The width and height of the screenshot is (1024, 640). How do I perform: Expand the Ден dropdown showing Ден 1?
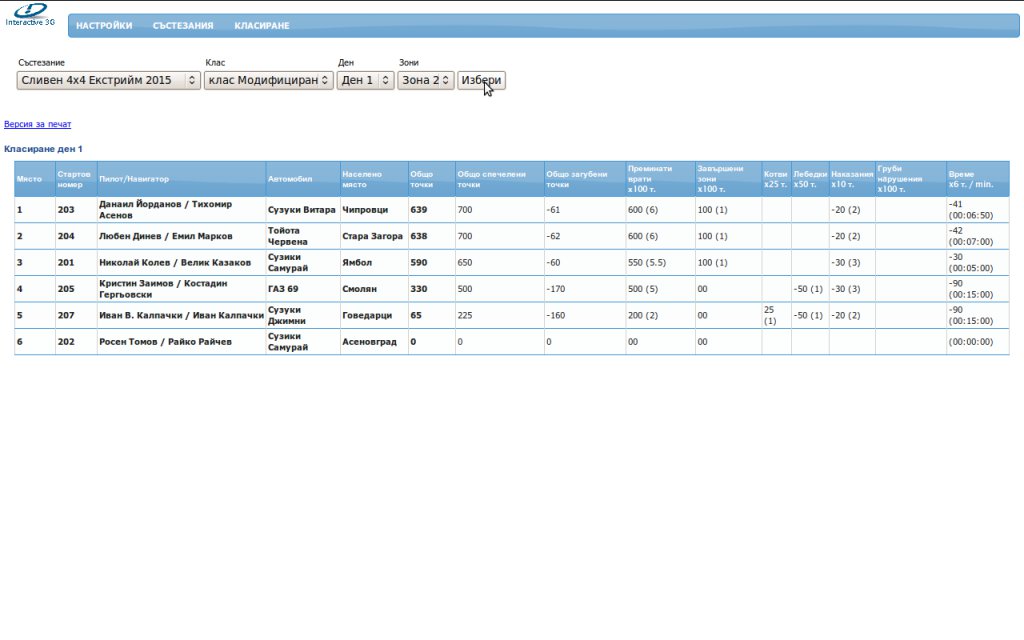pyautogui.click(x=365, y=80)
